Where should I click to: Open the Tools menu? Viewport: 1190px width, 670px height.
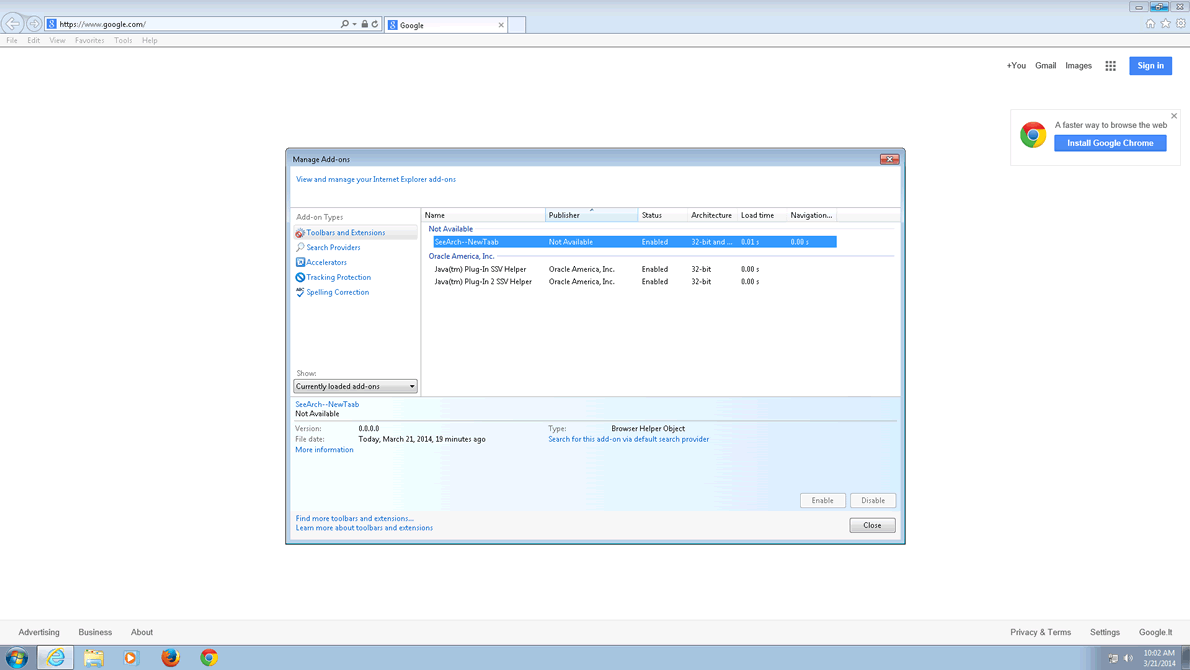[123, 41]
